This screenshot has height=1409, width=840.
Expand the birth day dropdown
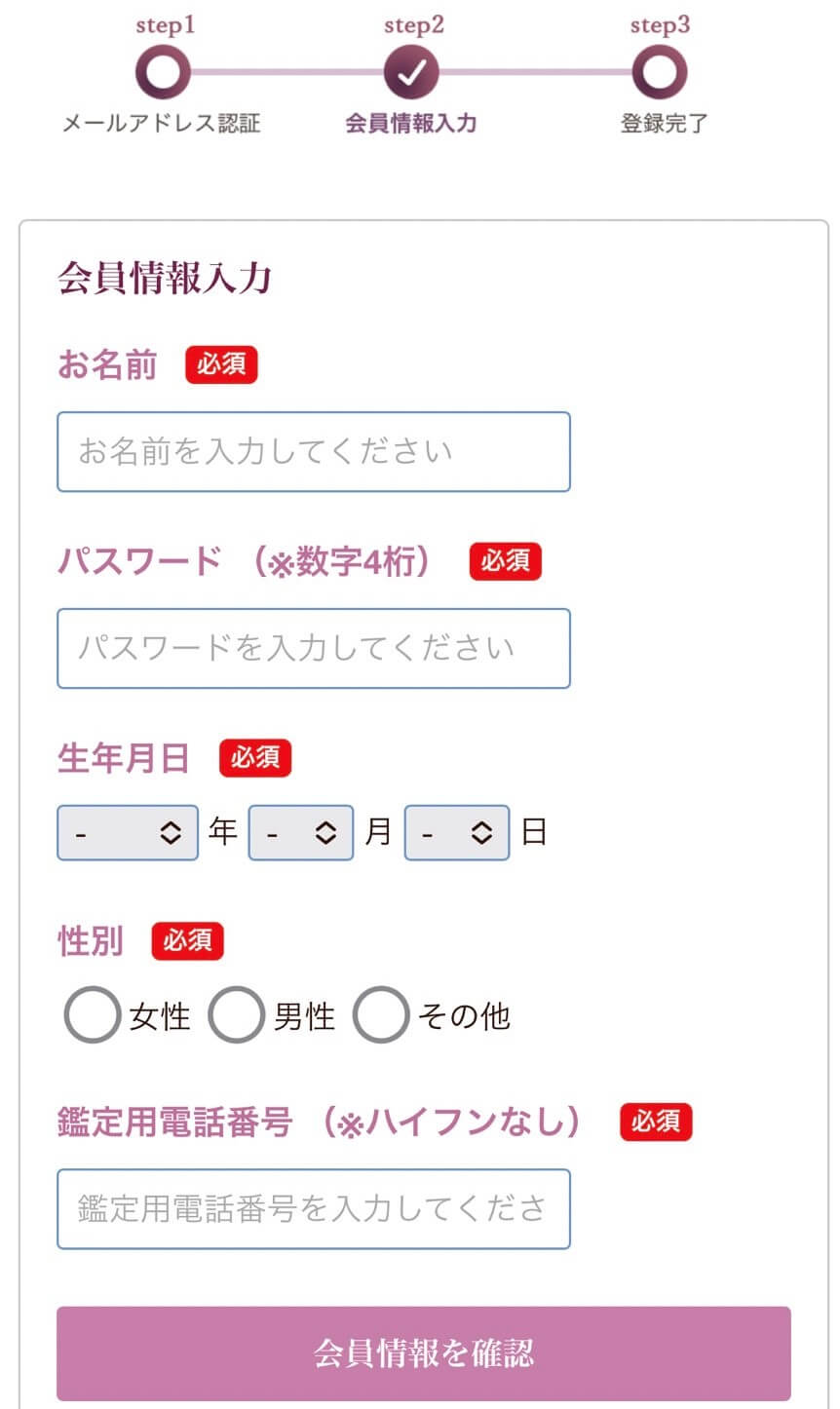coord(457,833)
